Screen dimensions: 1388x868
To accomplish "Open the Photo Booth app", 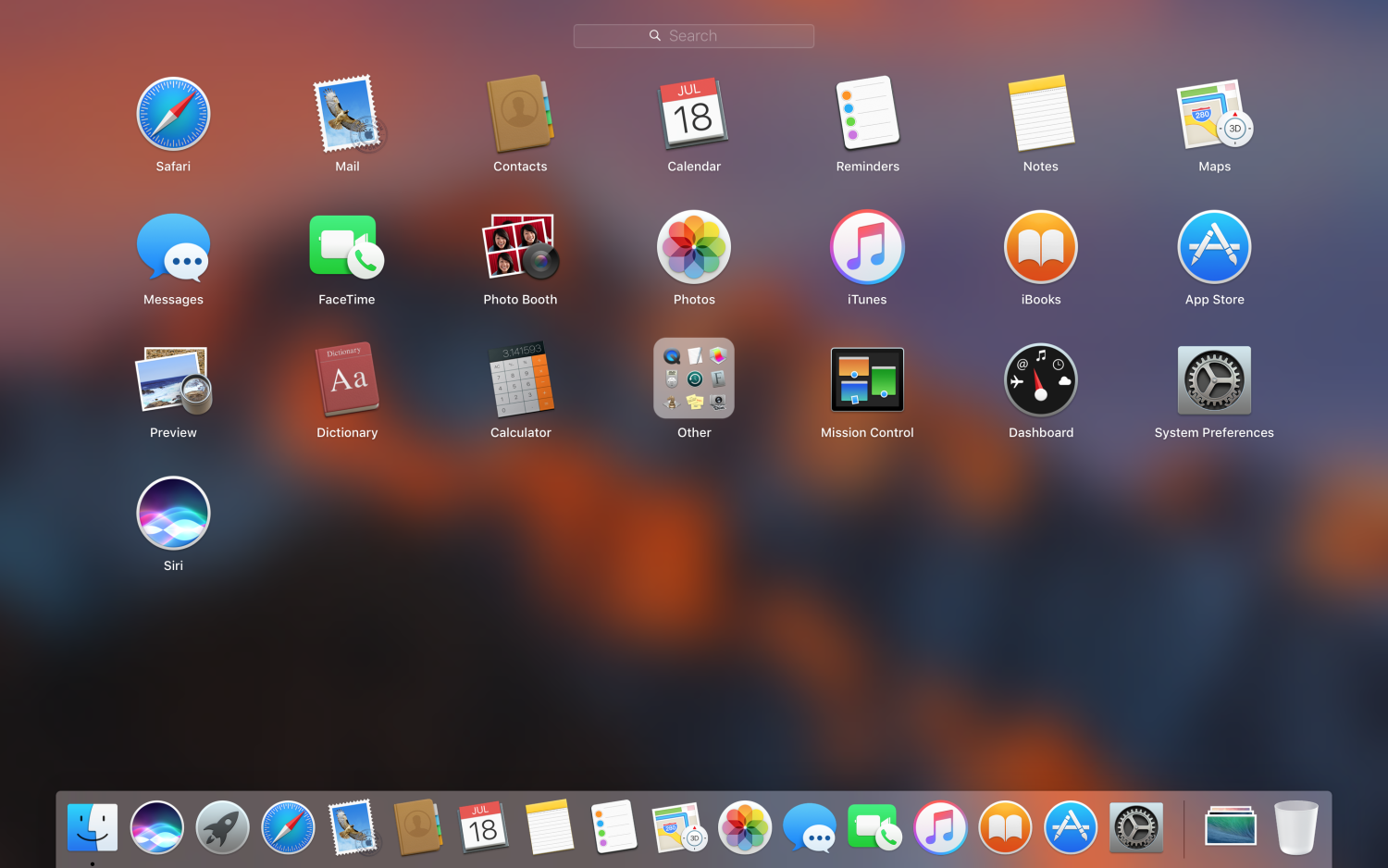I will (520, 247).
